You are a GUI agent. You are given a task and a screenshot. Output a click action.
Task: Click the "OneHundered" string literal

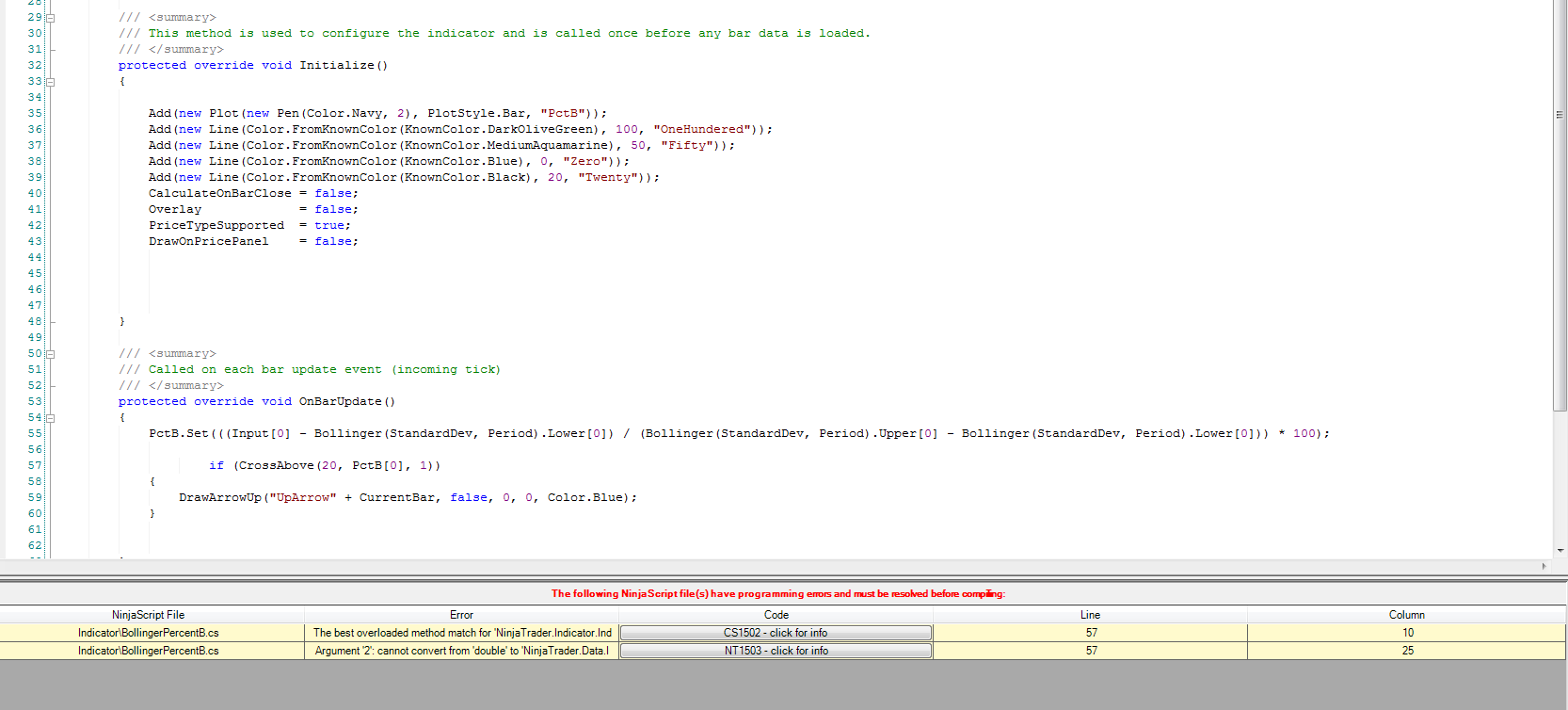702,129
